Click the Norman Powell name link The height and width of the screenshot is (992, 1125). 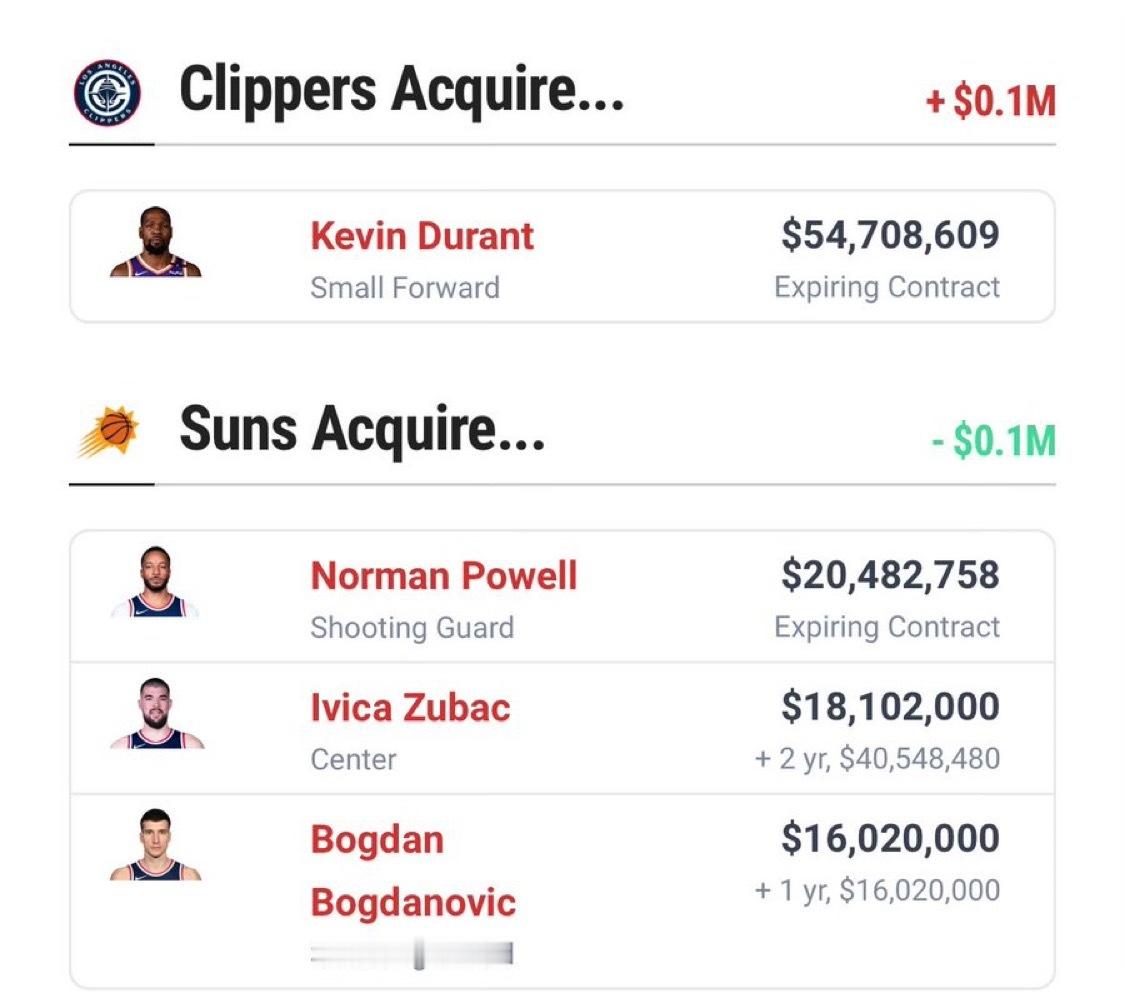tap(443, 576)
